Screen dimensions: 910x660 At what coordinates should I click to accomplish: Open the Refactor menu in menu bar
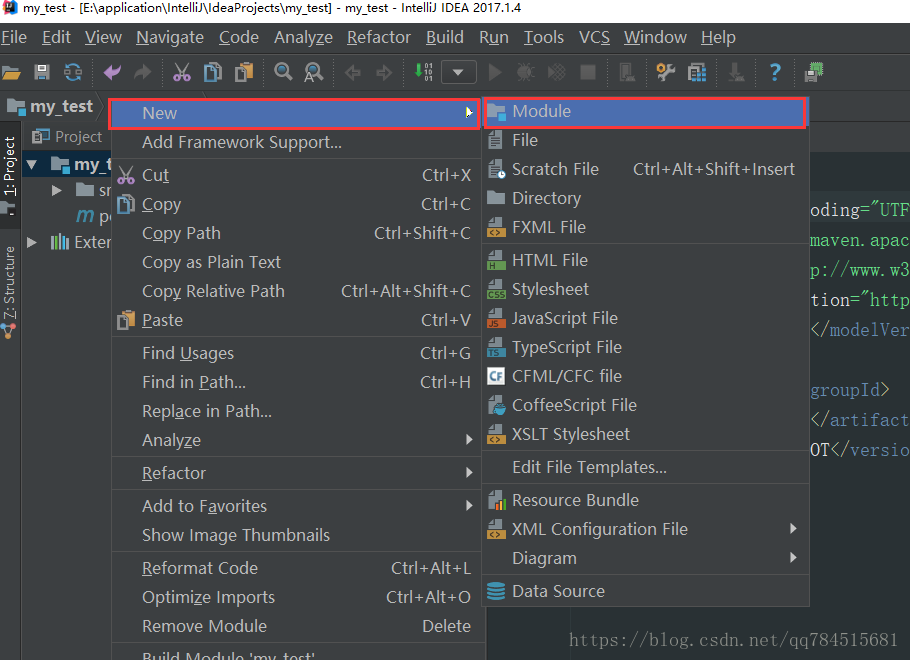tap(378, 37)
